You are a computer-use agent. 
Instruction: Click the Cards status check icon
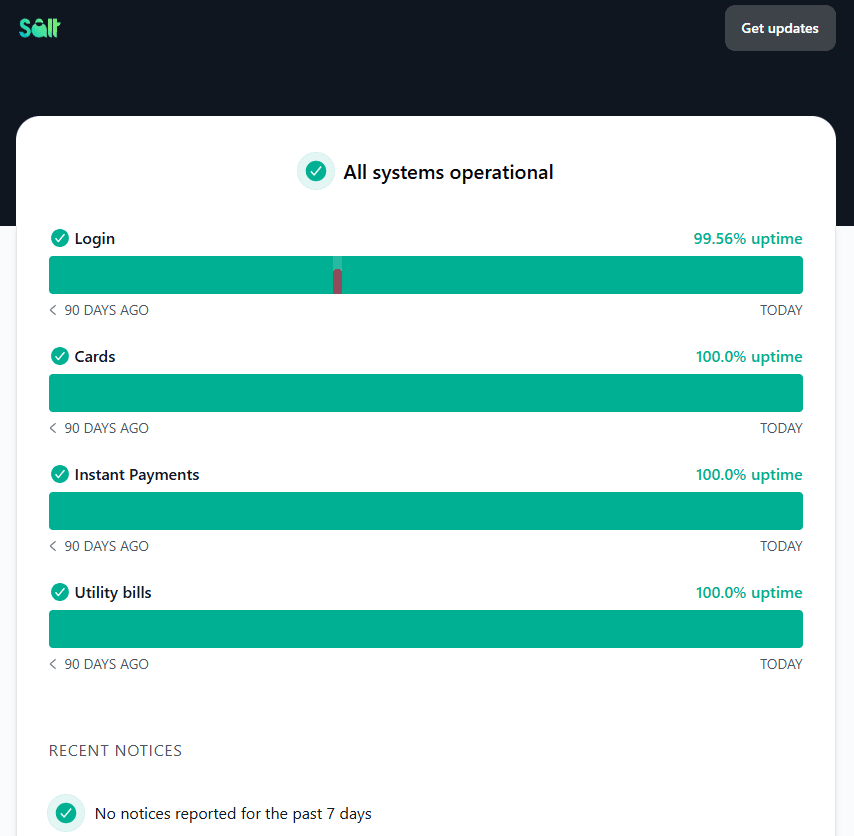60,357
